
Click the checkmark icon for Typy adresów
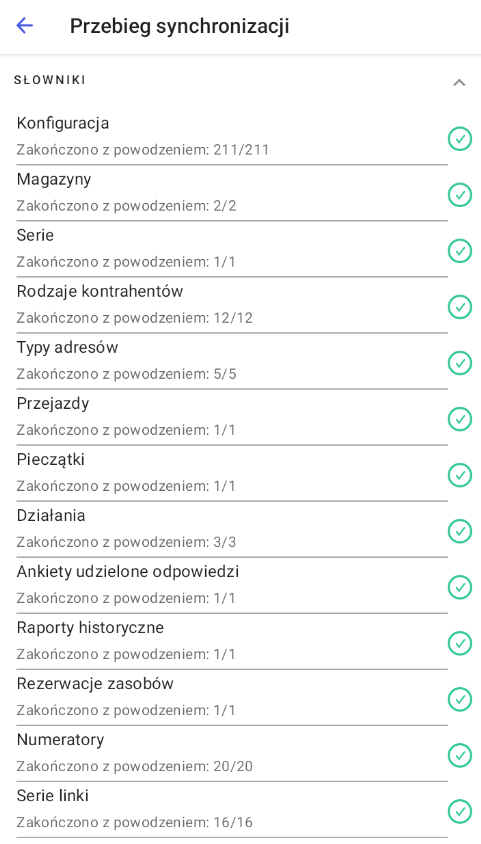459,362
